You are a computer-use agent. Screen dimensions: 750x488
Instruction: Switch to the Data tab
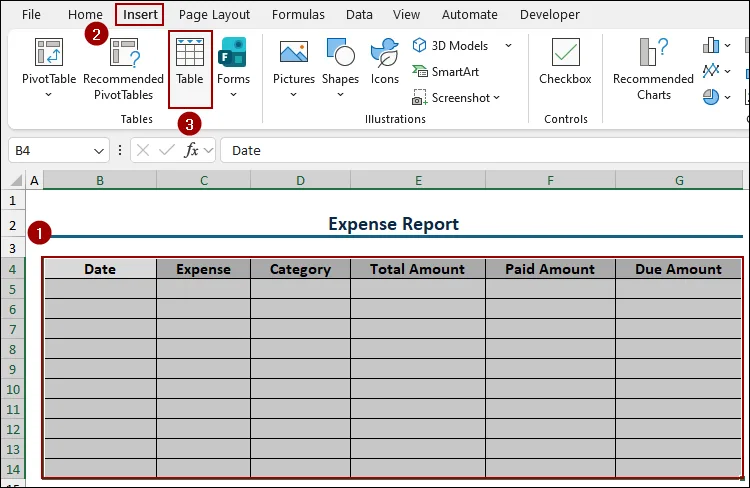359,14
